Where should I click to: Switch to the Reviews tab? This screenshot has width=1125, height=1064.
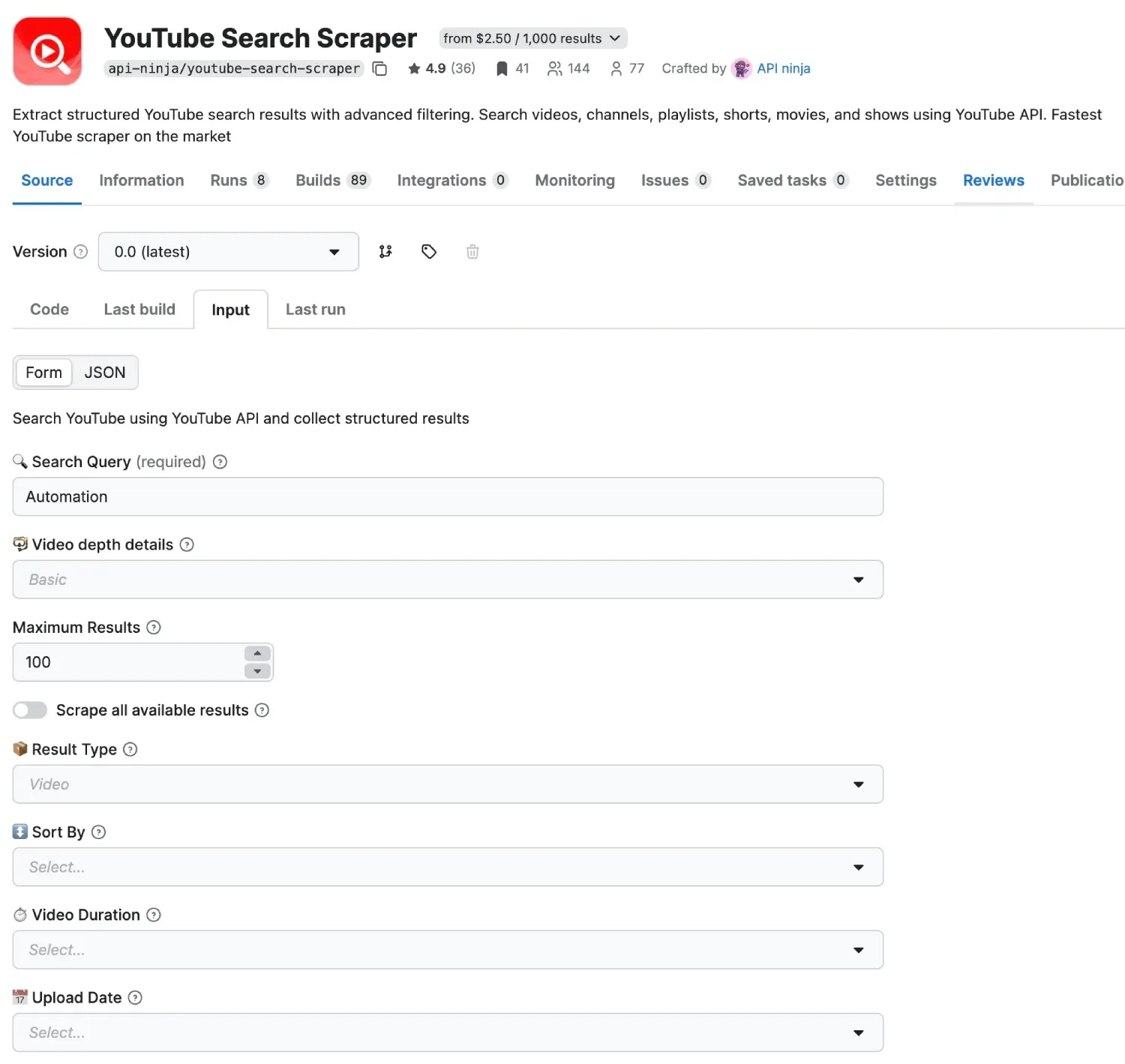[x=993, y=180]
